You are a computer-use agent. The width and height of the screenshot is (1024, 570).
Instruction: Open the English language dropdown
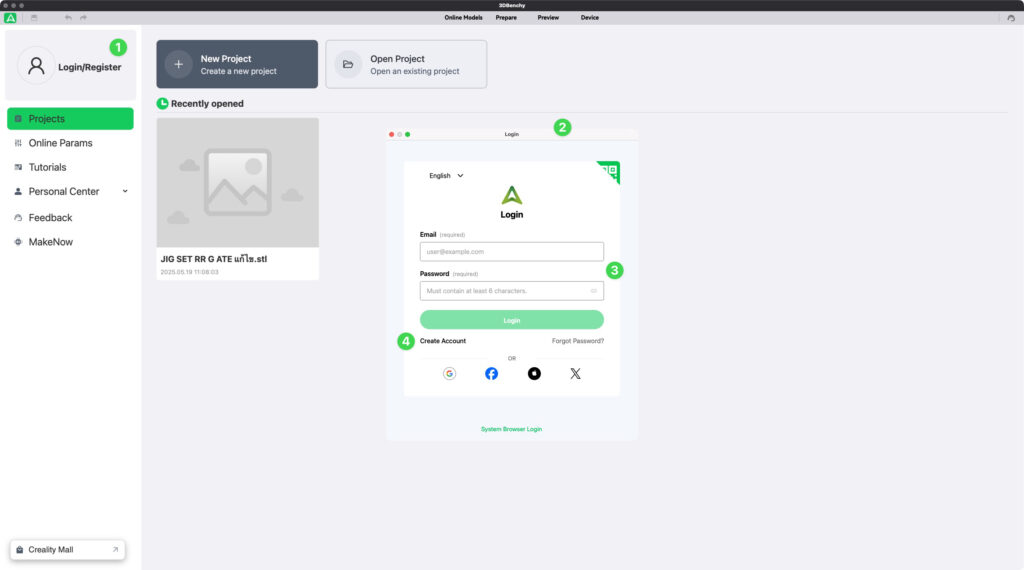click(x=446, y=176)
